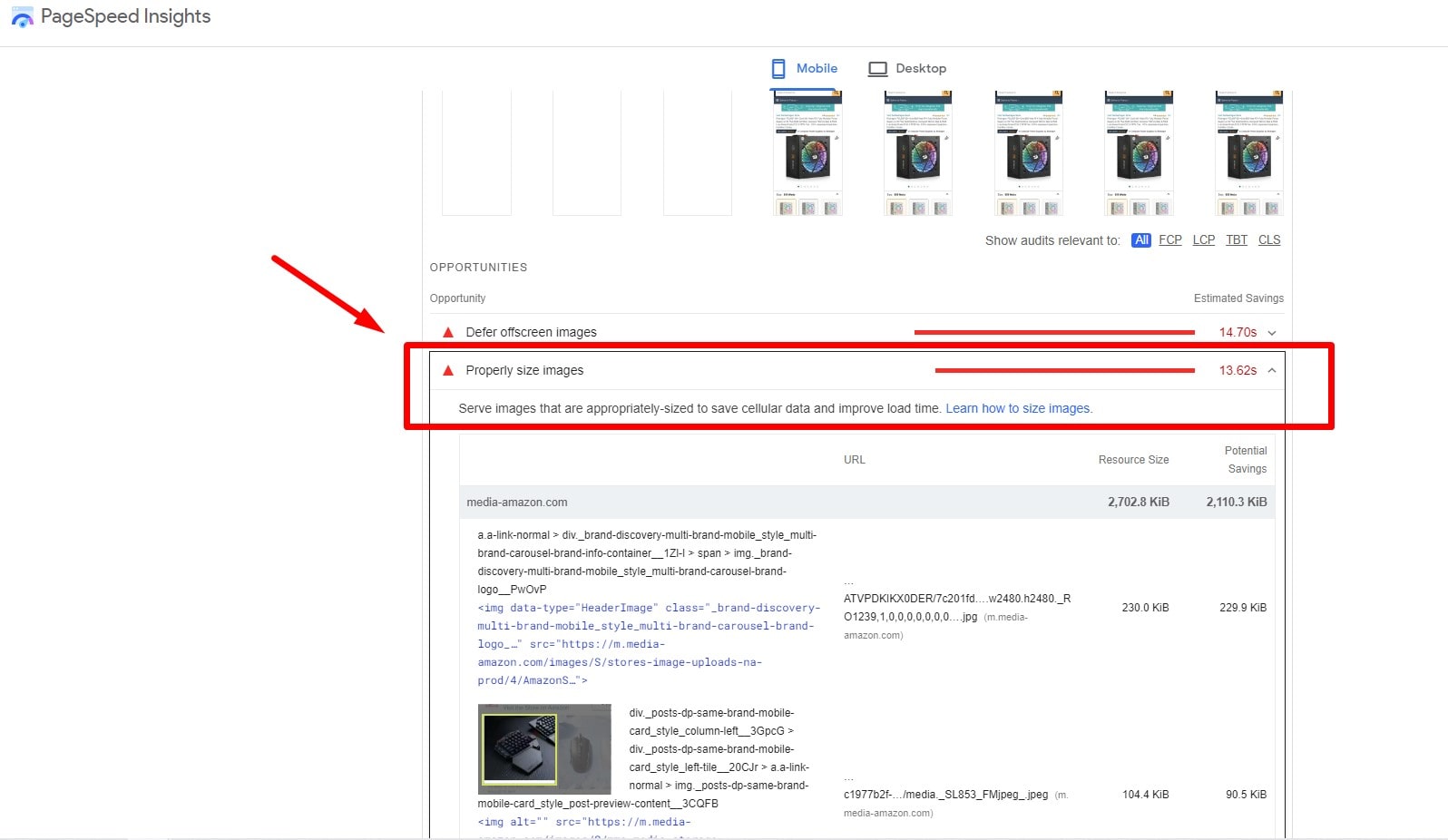Select the All audits filter
Viewport: 1448px width, 840px height.
[x=1141, y=240]
